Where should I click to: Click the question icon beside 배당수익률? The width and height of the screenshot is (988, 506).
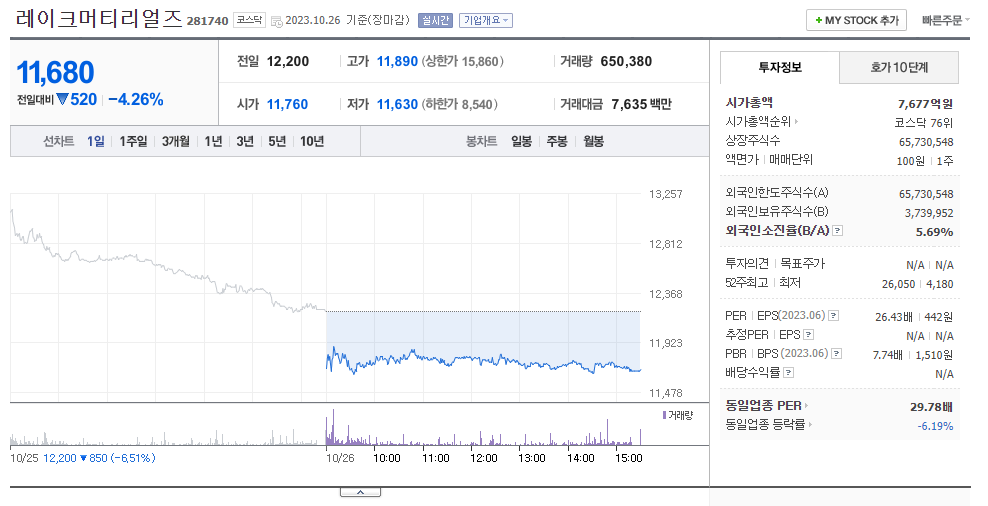[x=788, y=372]
